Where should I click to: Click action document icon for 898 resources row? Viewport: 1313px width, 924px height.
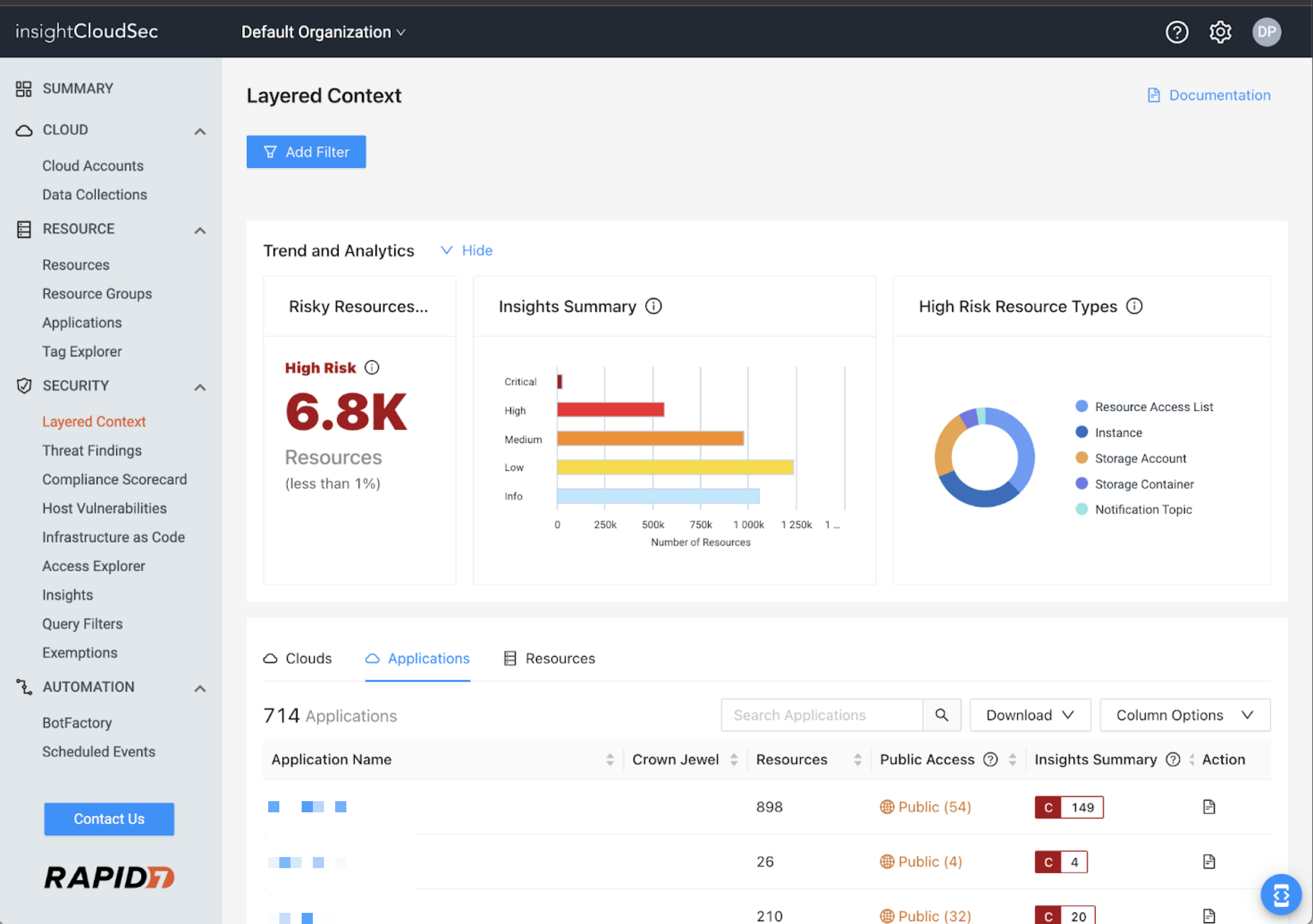pyautogui.click(x=1208, y=807)
